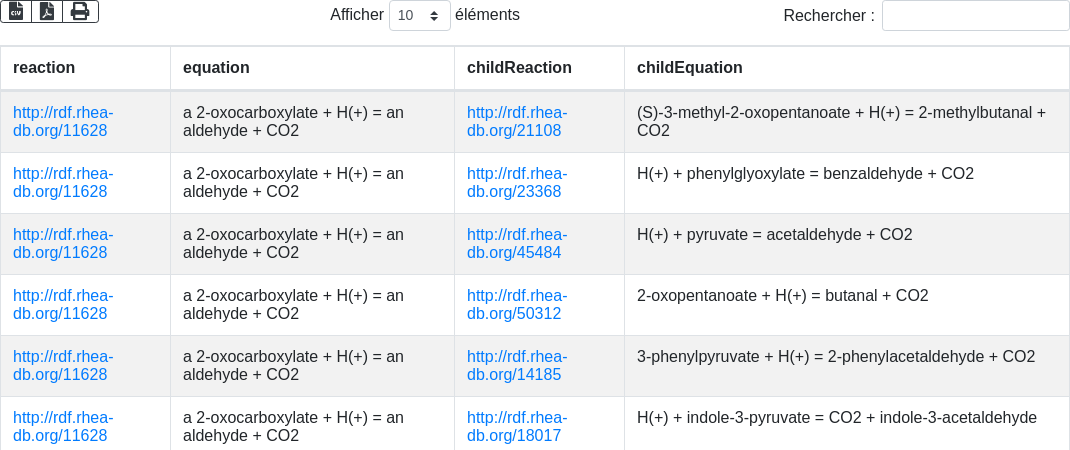Screen dimensions: 1070x450
Task: Open the rhea-db.org/14185 link
Action: click(516, 366)
